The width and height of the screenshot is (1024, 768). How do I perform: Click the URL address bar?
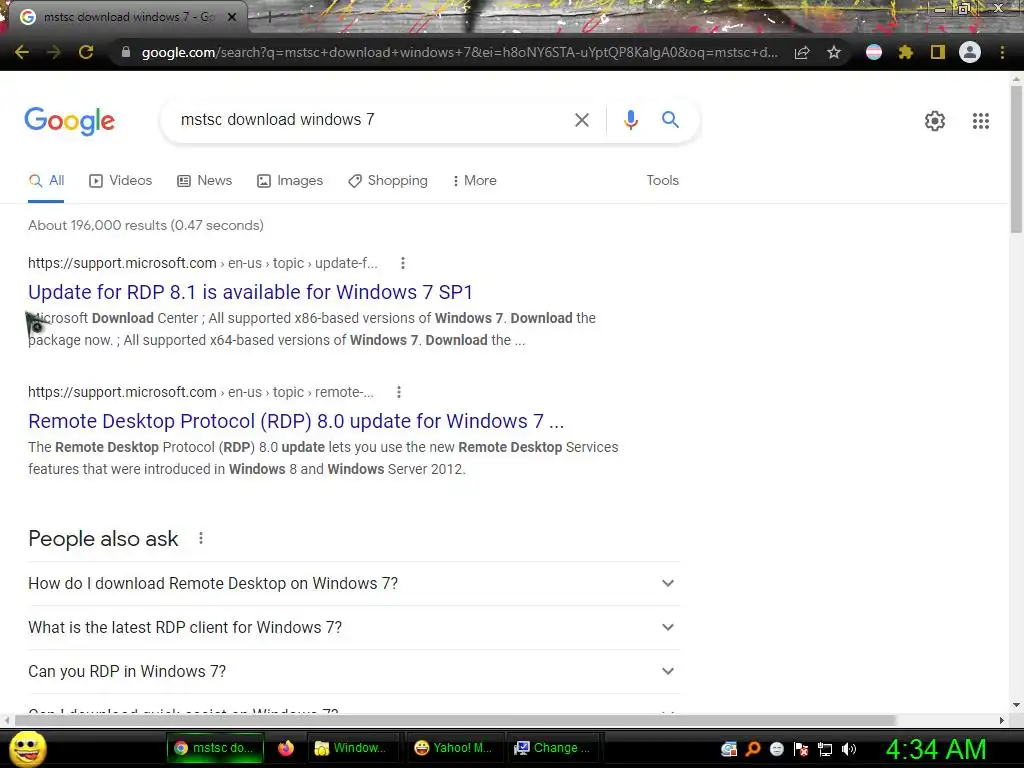(x=459, y=52)
